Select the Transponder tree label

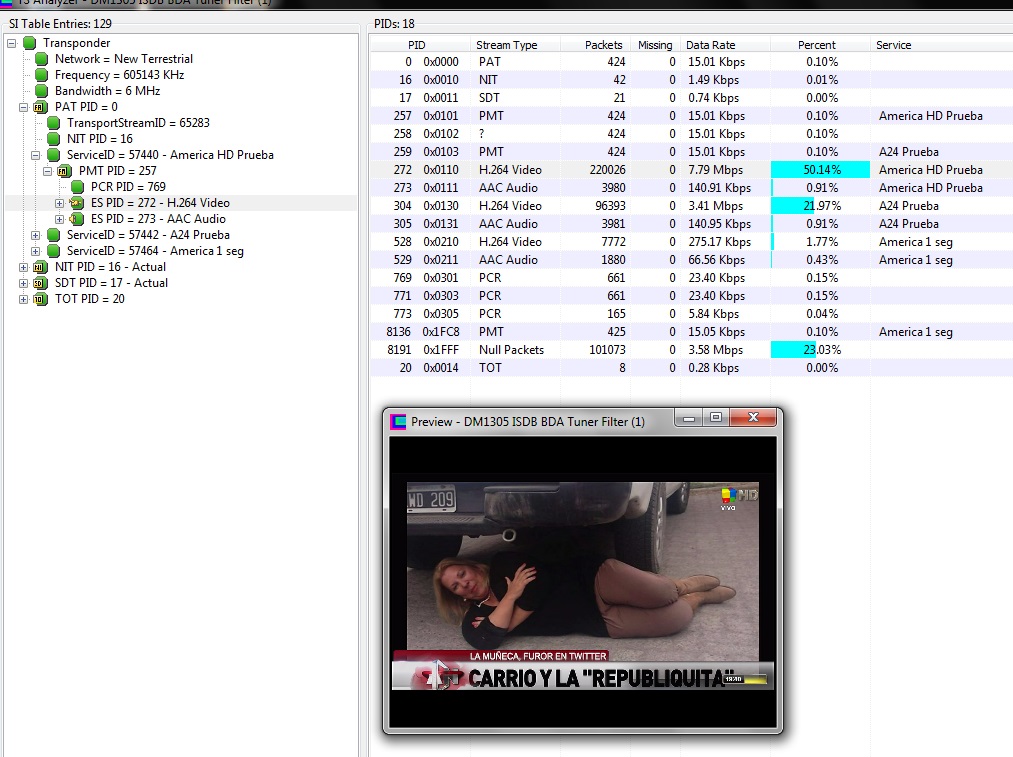76,43
